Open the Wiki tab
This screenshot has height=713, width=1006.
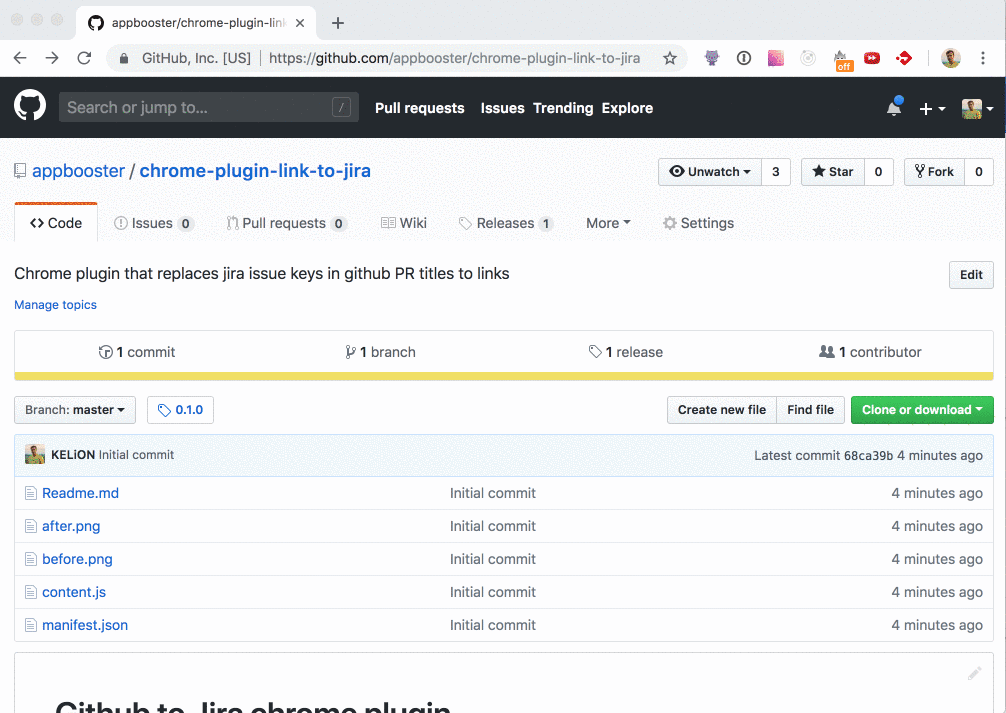[x=404, y=223]
